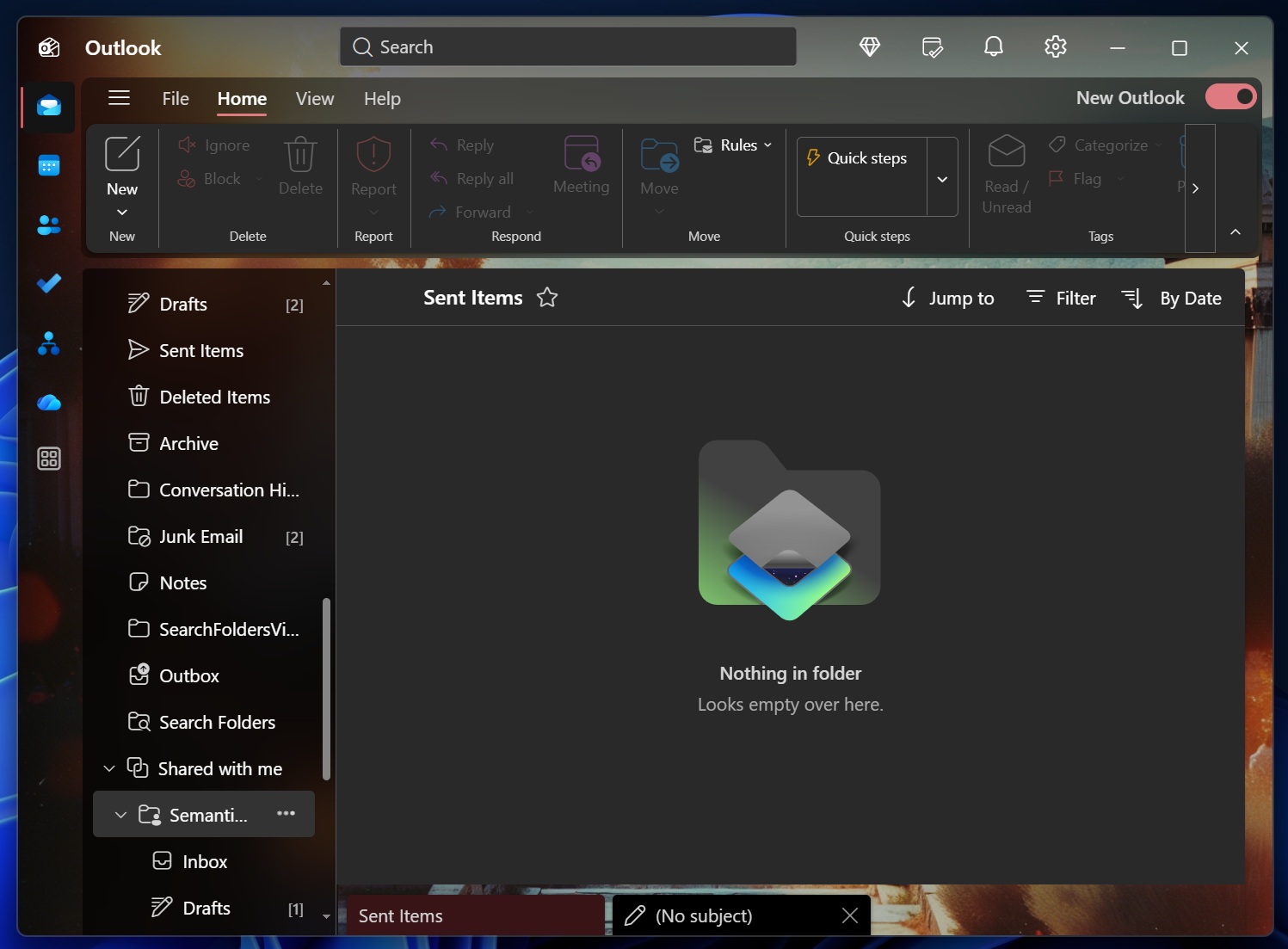Open the Block dropdown arrow
Viewport: 1288px width, 949px height.
point(259,179)
